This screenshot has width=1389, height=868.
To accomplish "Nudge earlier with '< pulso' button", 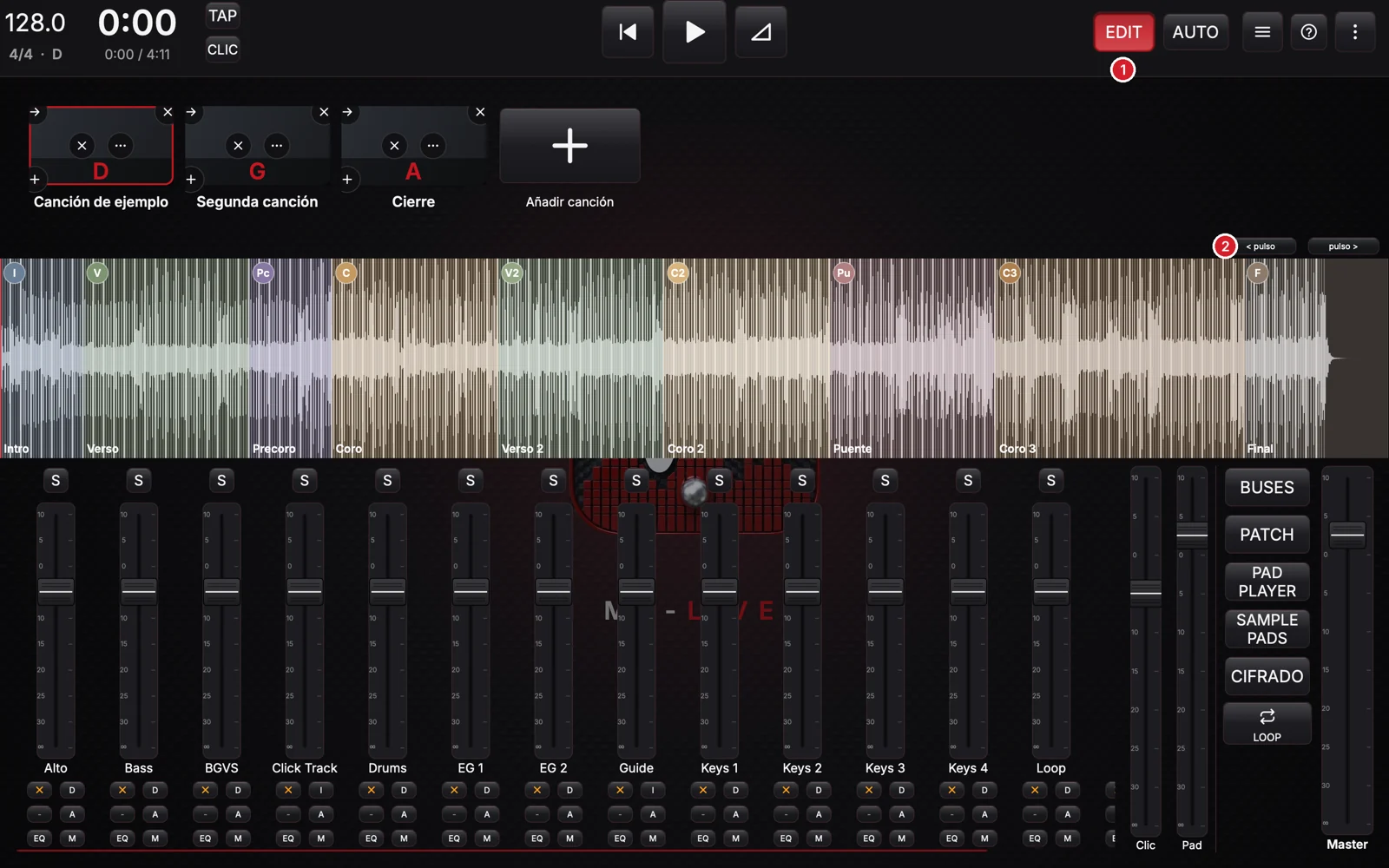I will click(1261, 247).
